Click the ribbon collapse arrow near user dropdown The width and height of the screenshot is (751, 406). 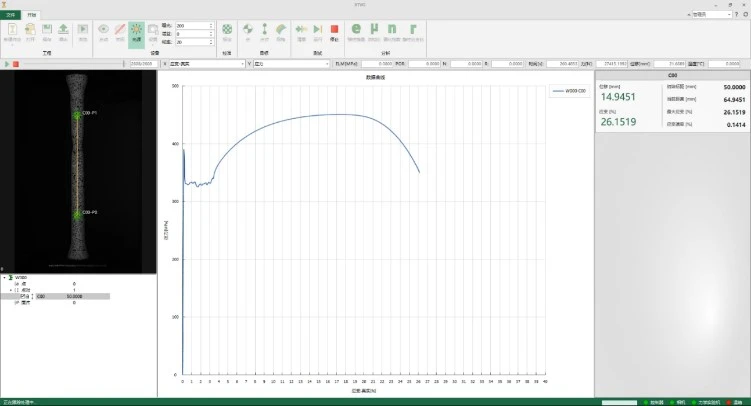click(689, 15)
